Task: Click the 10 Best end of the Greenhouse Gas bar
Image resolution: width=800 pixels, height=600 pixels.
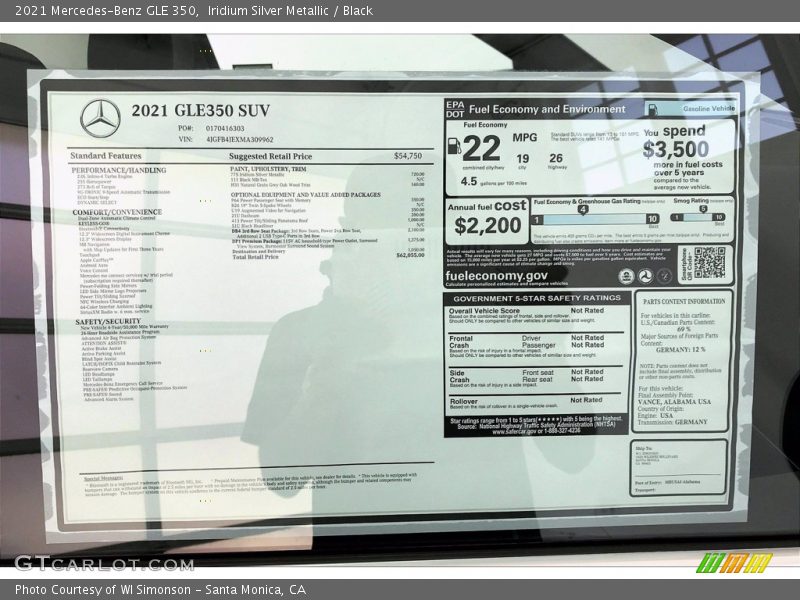Action: [652, 220]
